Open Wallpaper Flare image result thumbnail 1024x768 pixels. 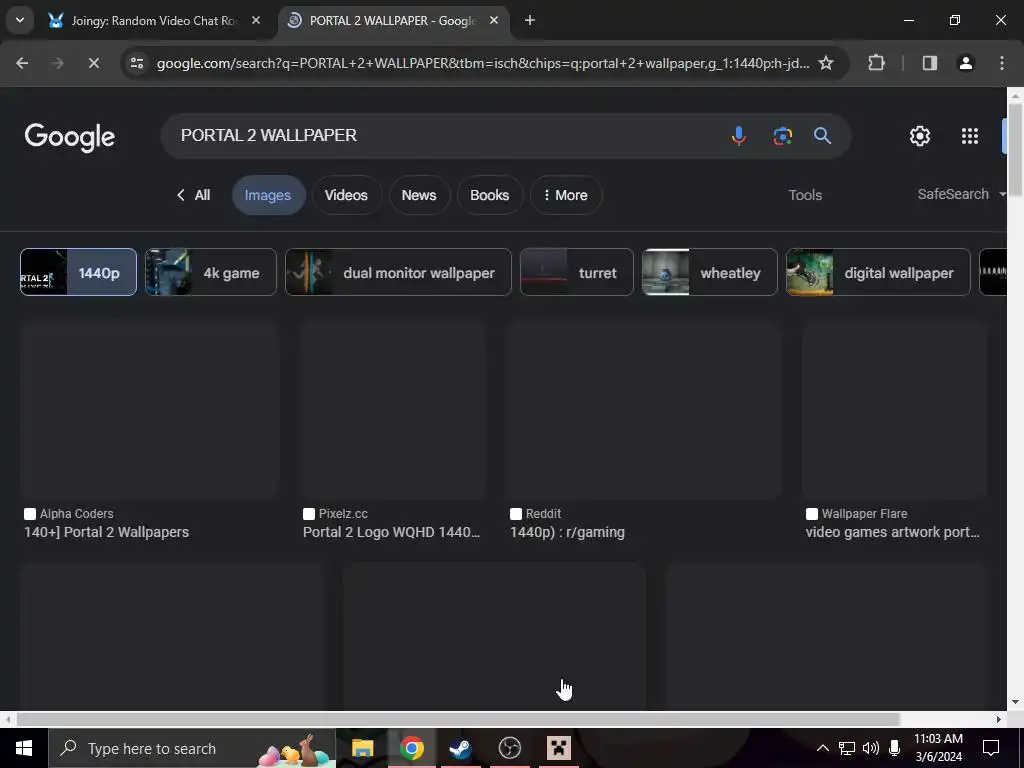[x=894, y=410]
